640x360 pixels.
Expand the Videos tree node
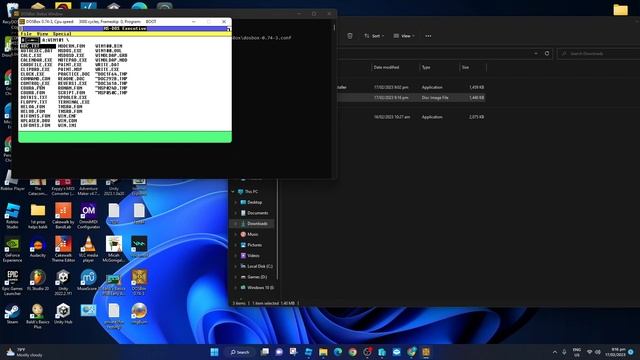(236, 256)
